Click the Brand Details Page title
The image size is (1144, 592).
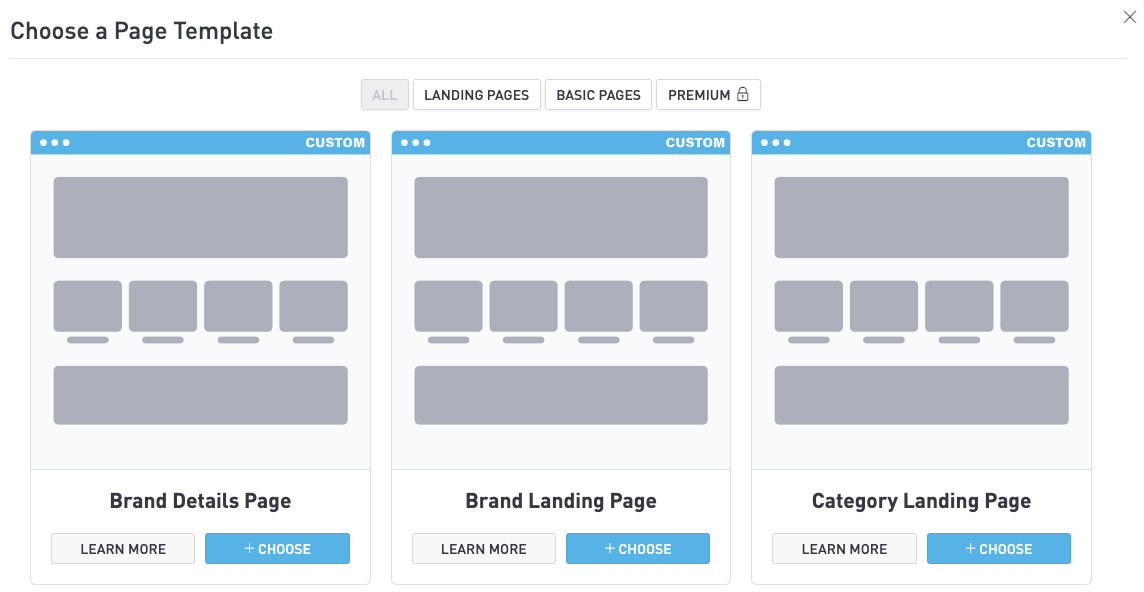click(200, 501)
